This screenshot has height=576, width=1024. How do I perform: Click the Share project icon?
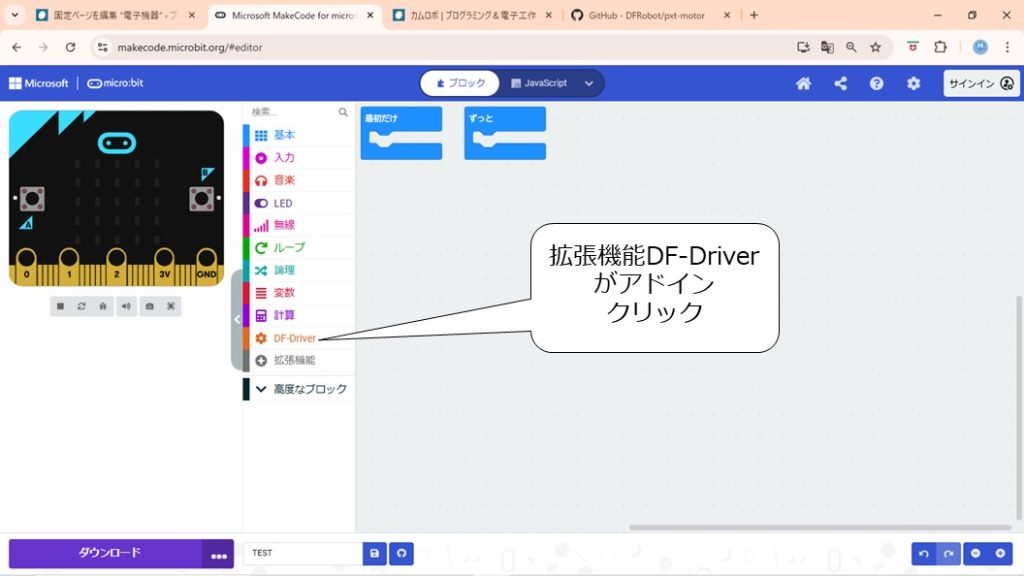840,84
